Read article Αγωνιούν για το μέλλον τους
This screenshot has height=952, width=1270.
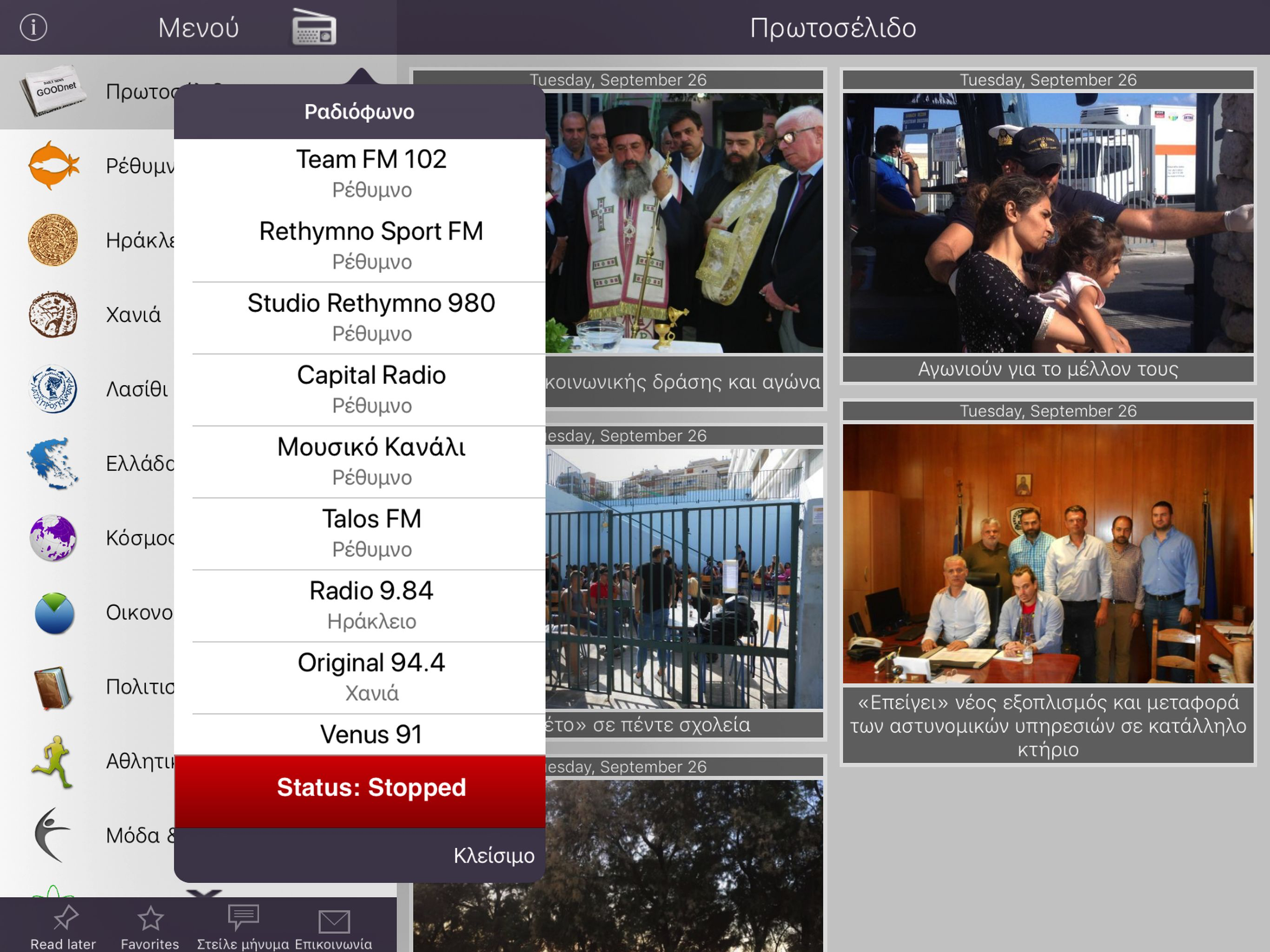1048,369
